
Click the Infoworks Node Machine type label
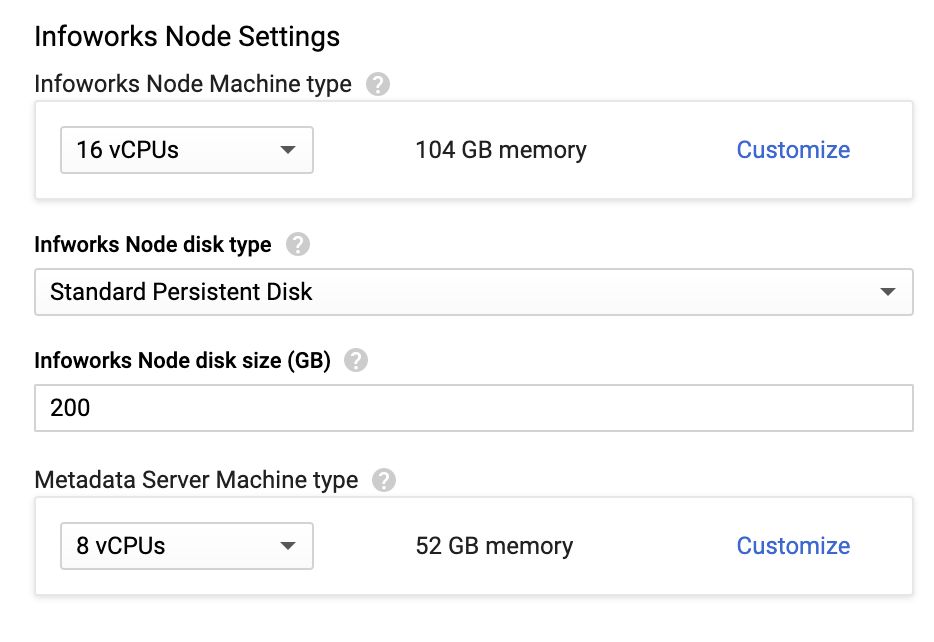(193, 84)
